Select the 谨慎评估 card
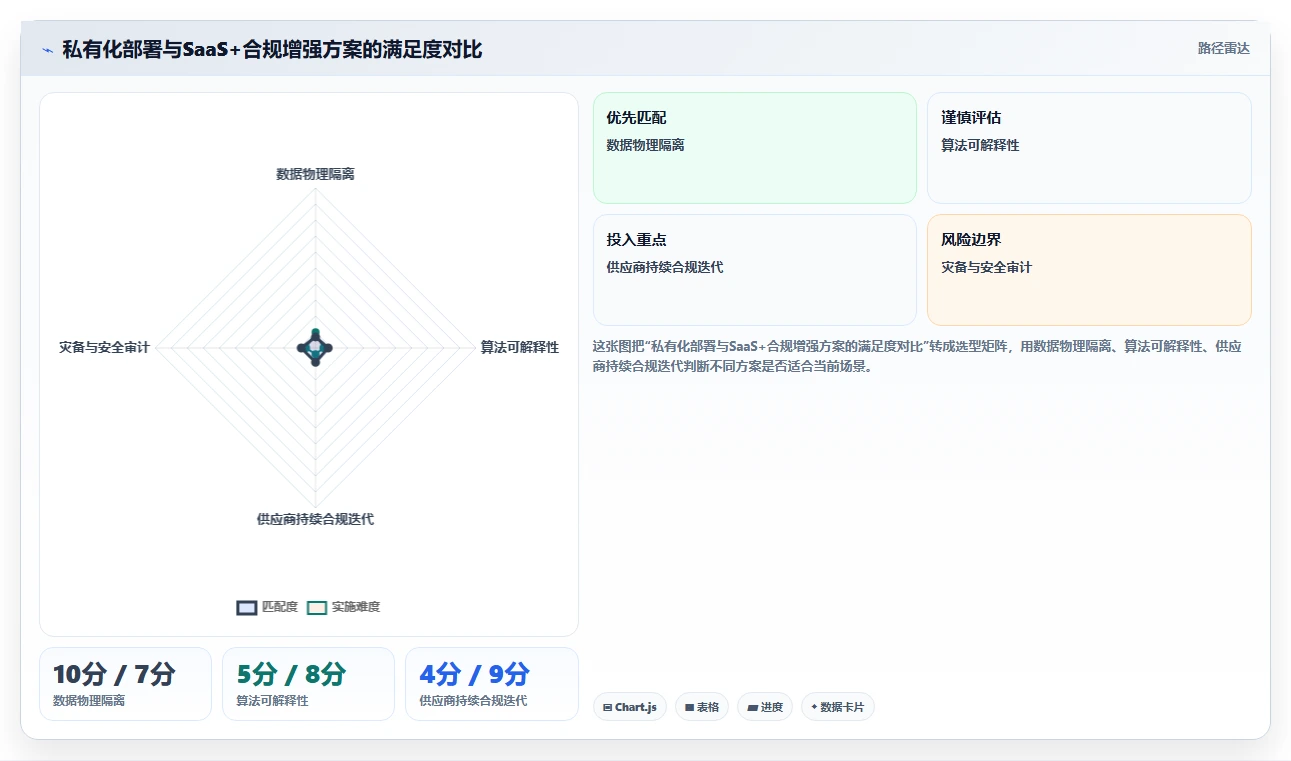1291x761 pixels. [1089, 148]
